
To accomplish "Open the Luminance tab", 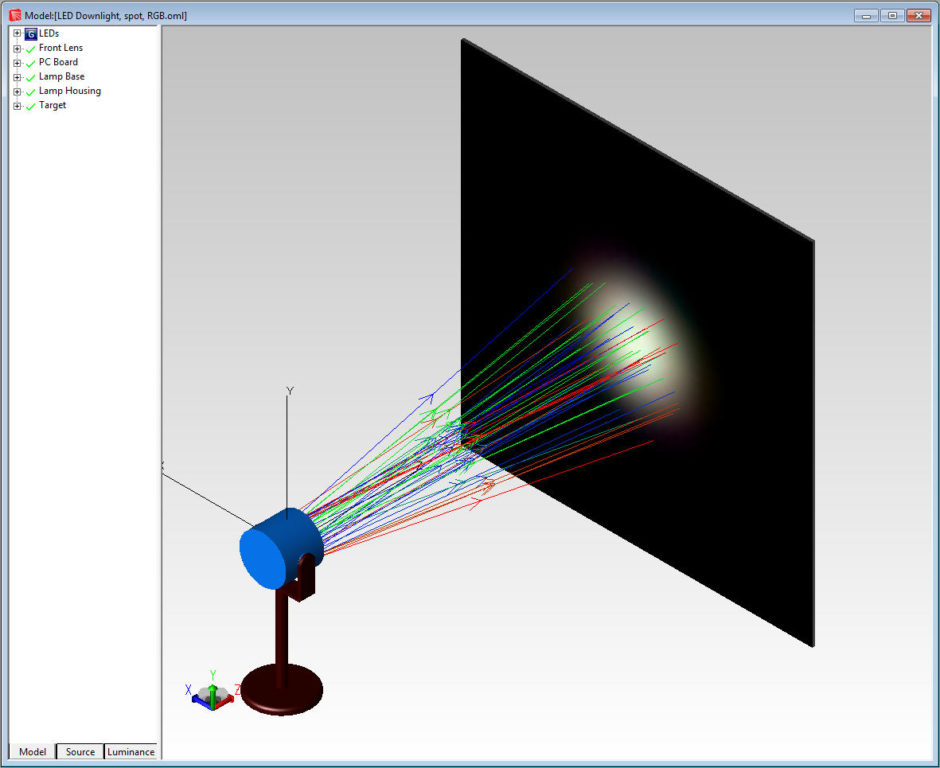I will tap(130, 751).
